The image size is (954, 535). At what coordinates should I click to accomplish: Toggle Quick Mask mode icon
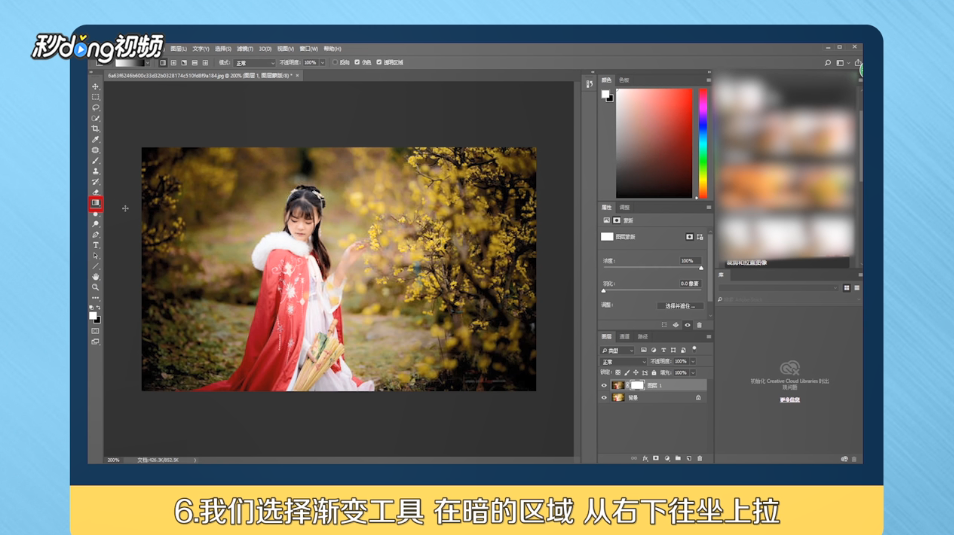96,331
